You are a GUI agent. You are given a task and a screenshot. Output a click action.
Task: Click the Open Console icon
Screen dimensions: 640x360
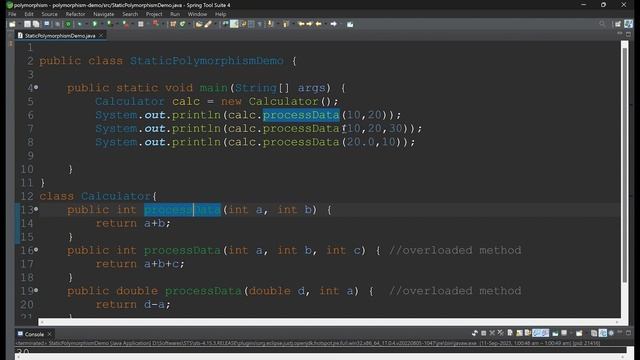point(579,333)
